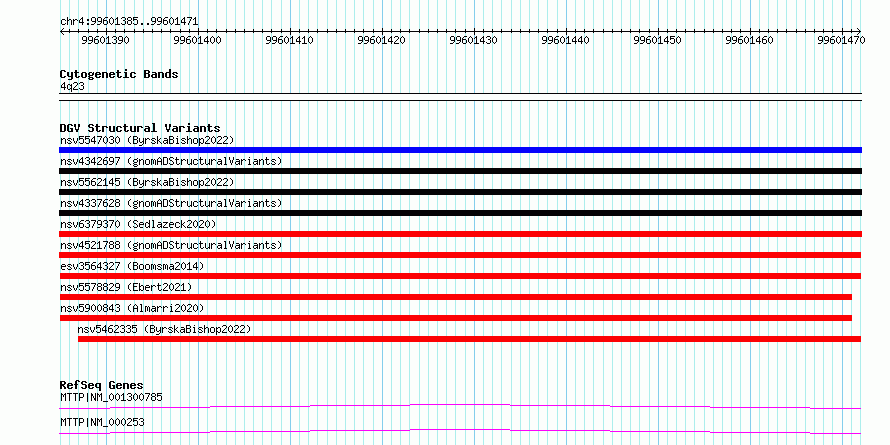Select the nsv5562145 black variant bar
The width and height of the screenshot is (890, 445).
(460, 192)
